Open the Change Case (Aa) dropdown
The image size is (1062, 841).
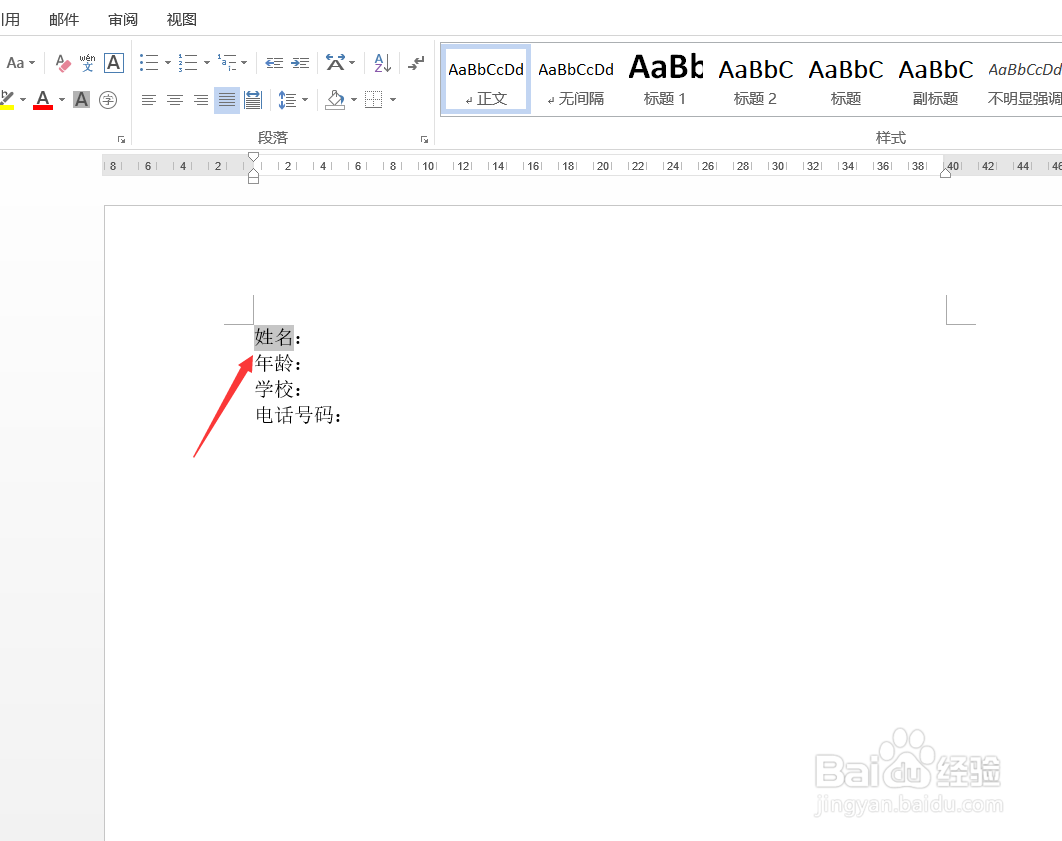(x=20, y=63)
